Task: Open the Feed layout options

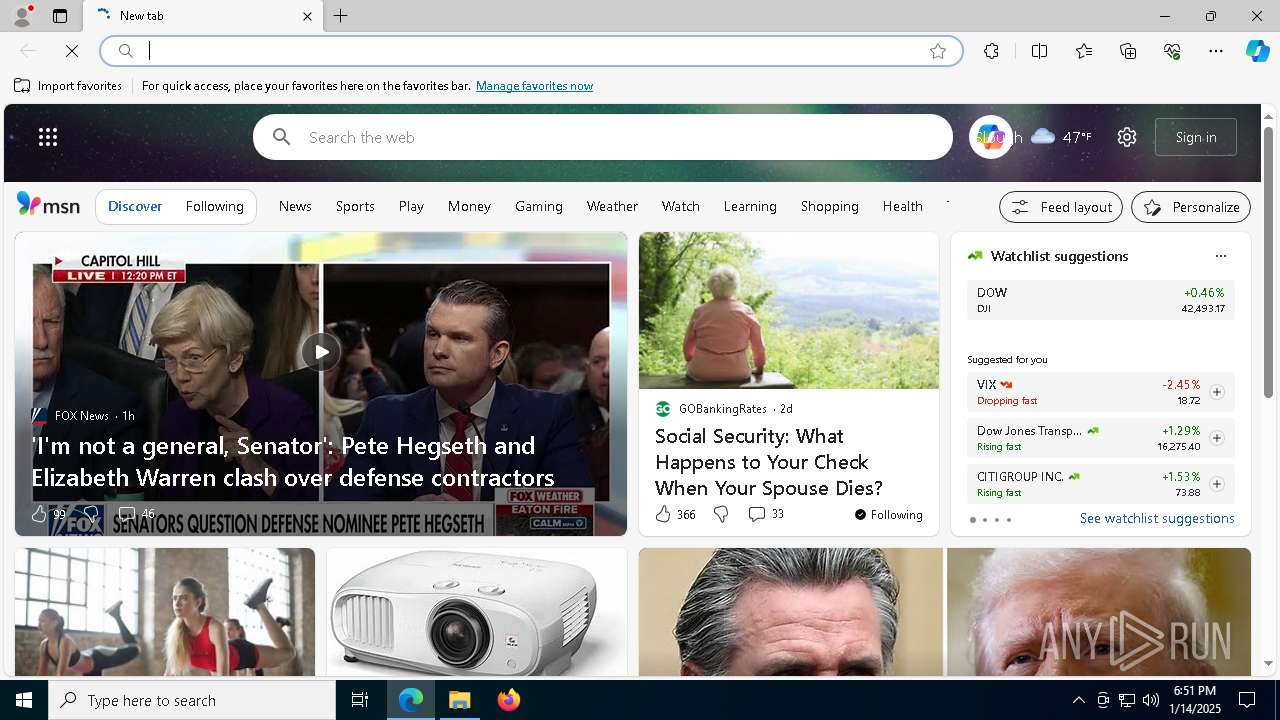Action: pos(1061,207)
